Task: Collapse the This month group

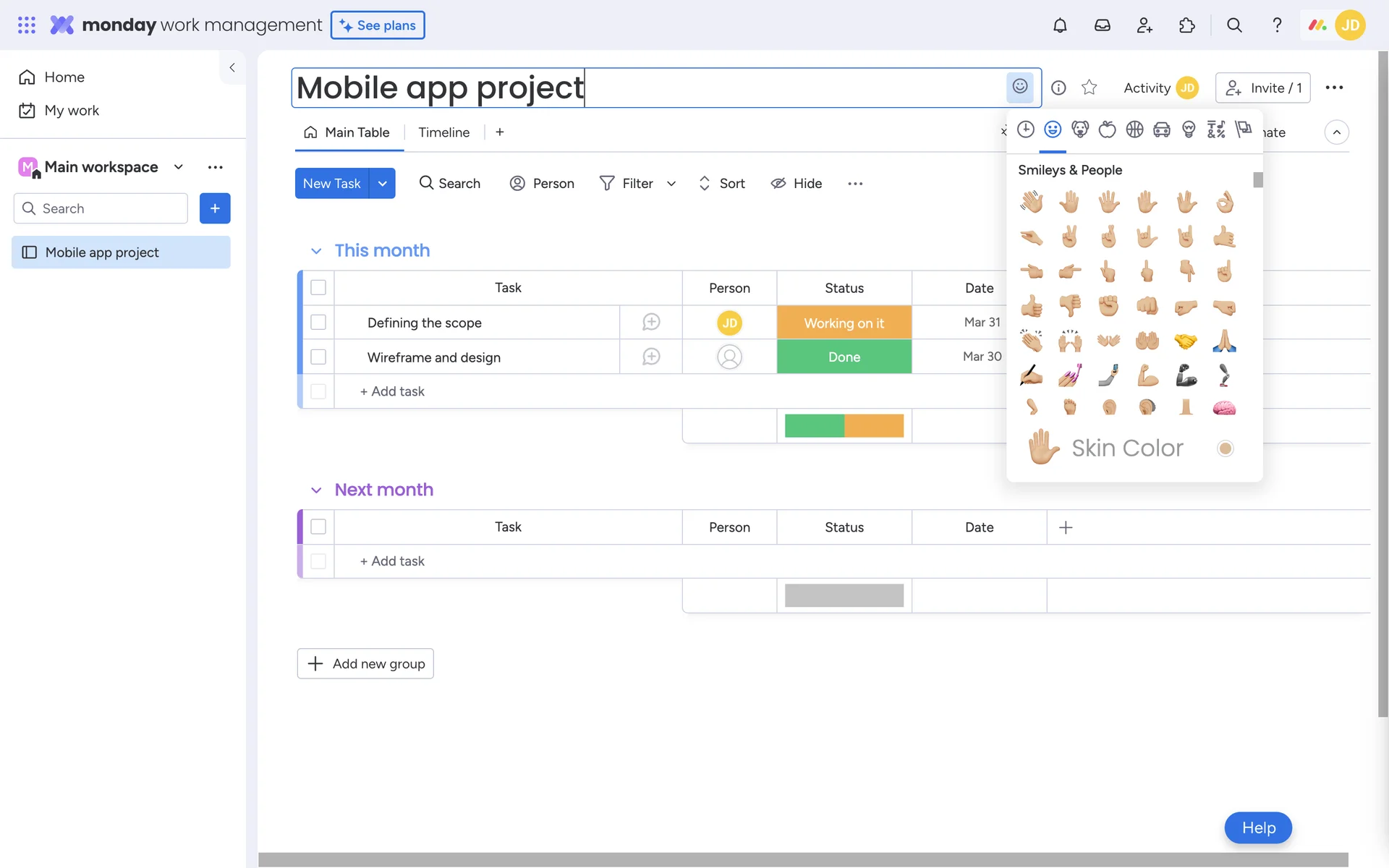Action: click(316, 251)
